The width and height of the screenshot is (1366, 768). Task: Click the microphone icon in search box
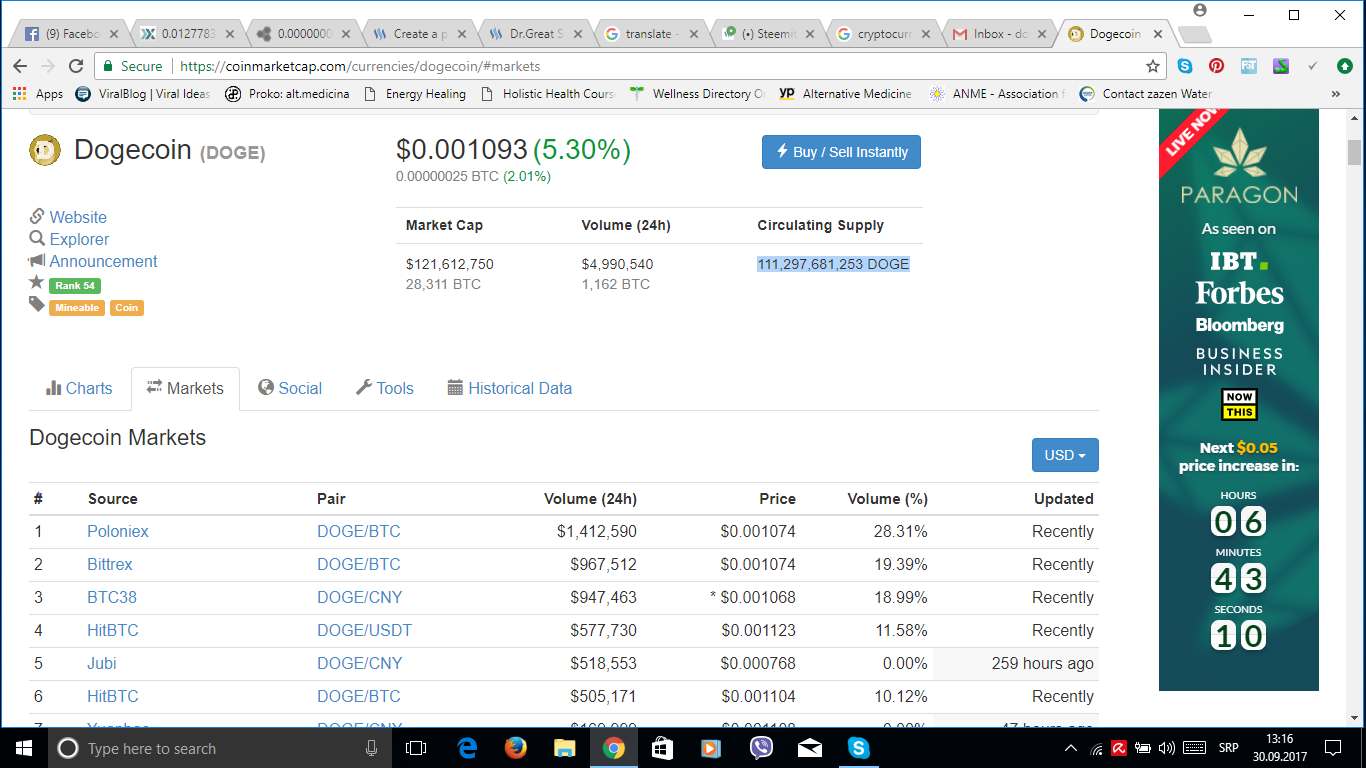click(x=372, y=748)
